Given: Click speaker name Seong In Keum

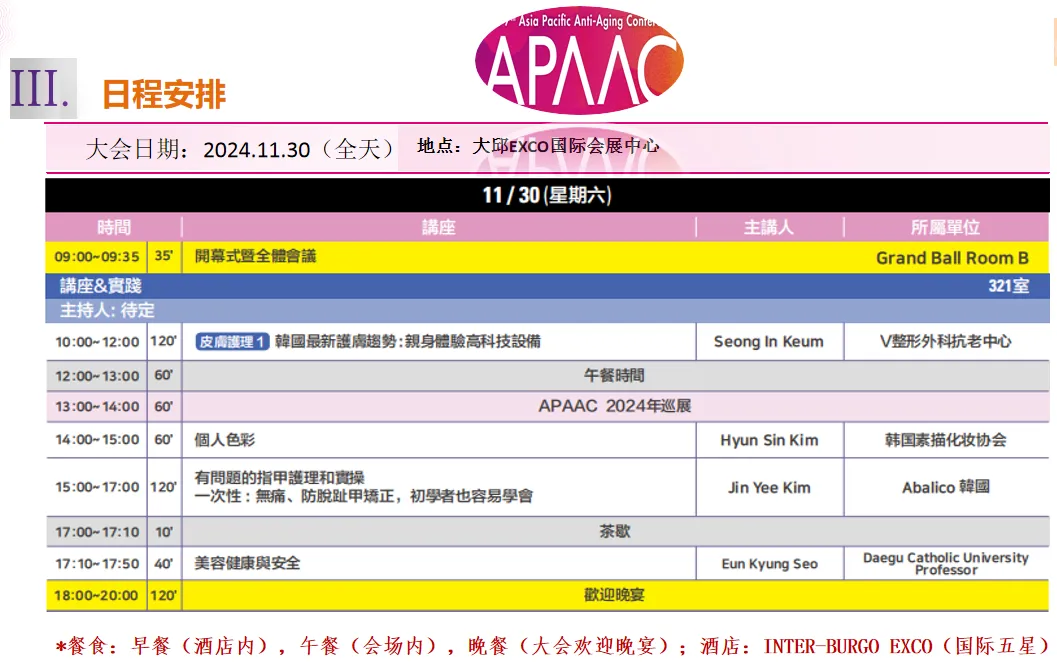Looking at the screenshot, I should coord(768,342).
